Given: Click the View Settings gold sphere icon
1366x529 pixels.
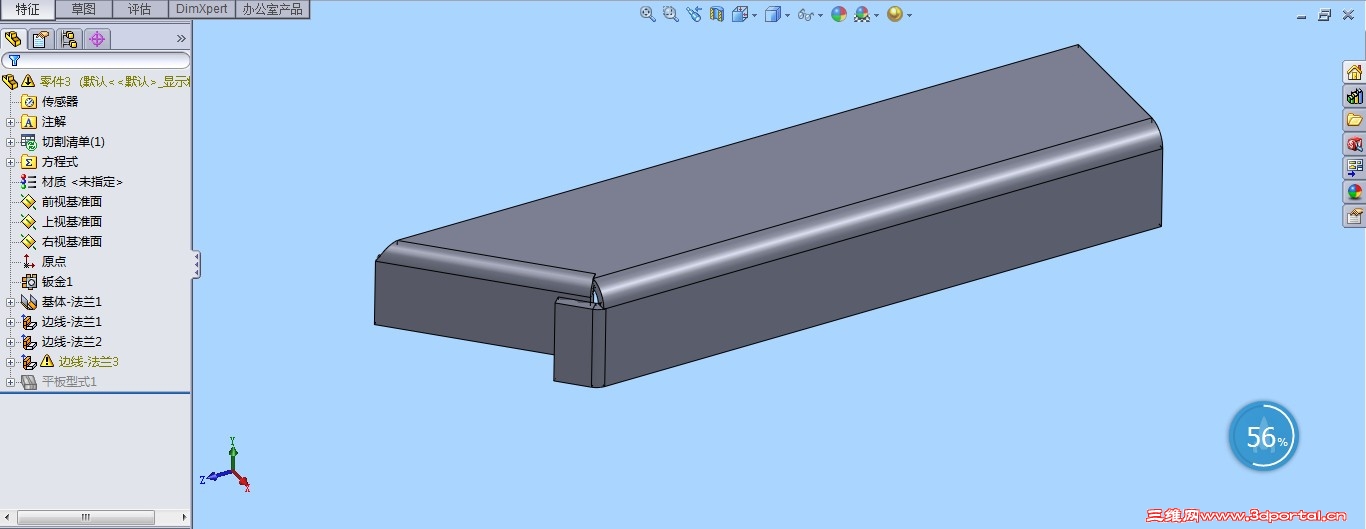Looking at the screenshot, I should click(895, 14).
